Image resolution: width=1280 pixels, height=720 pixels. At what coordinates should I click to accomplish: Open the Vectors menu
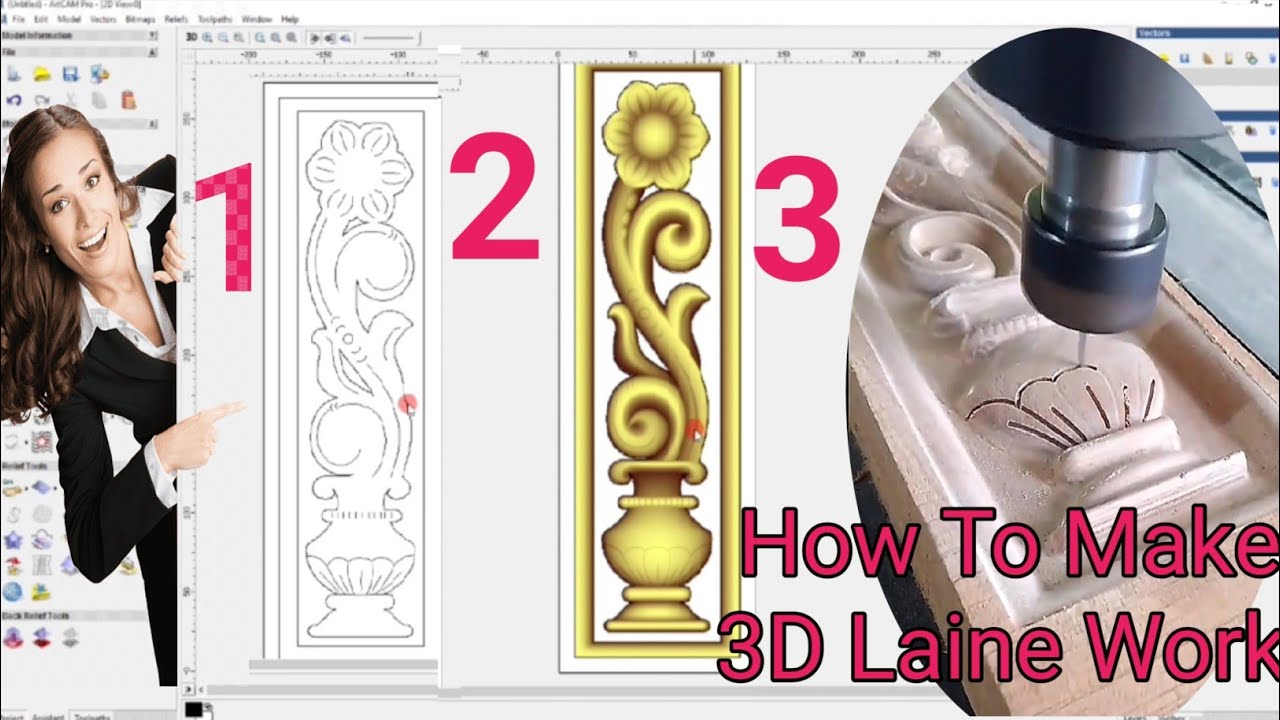point(103,19)
